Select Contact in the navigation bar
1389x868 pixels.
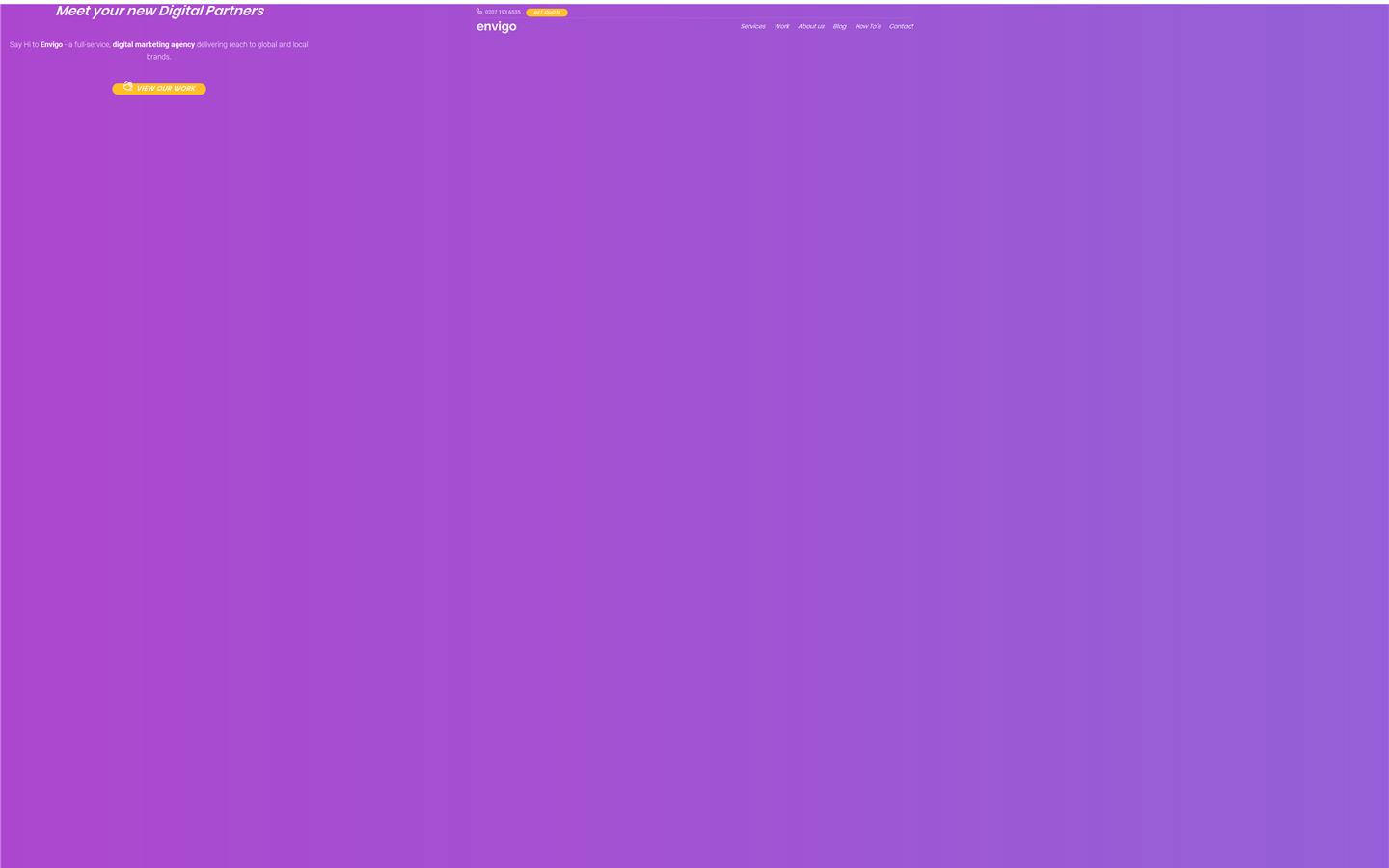pyautogui.click(x=901, y=27)
